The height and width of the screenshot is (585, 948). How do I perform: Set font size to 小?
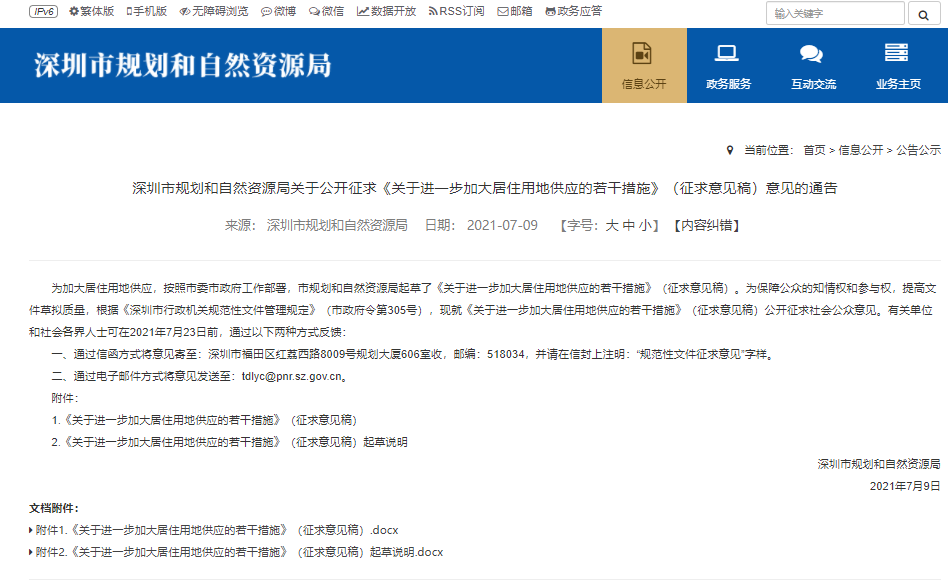[x=645, y=225]
